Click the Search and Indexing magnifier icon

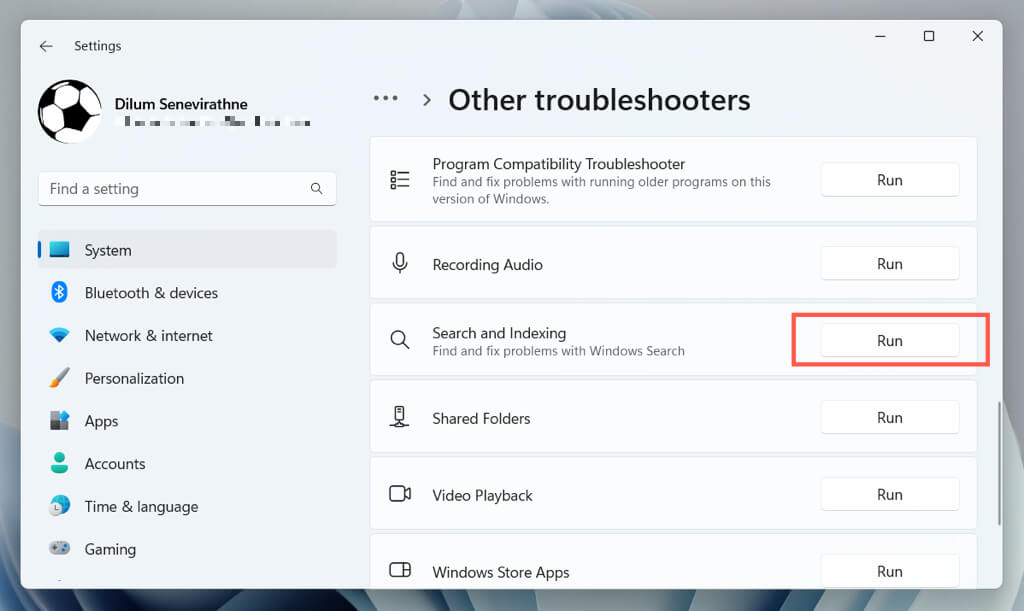pyautogui.click(x=400, y=339)
